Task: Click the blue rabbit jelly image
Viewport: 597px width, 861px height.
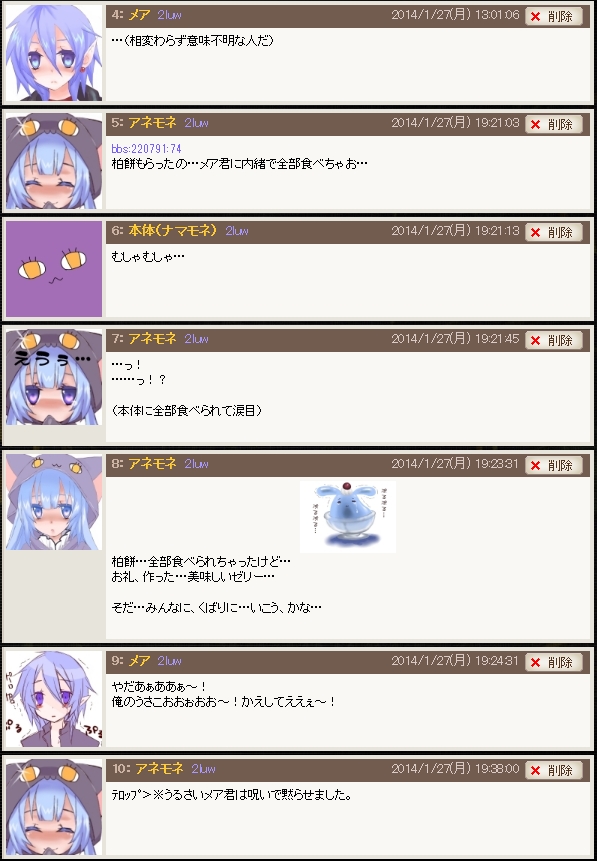Action: click(348, 517)
